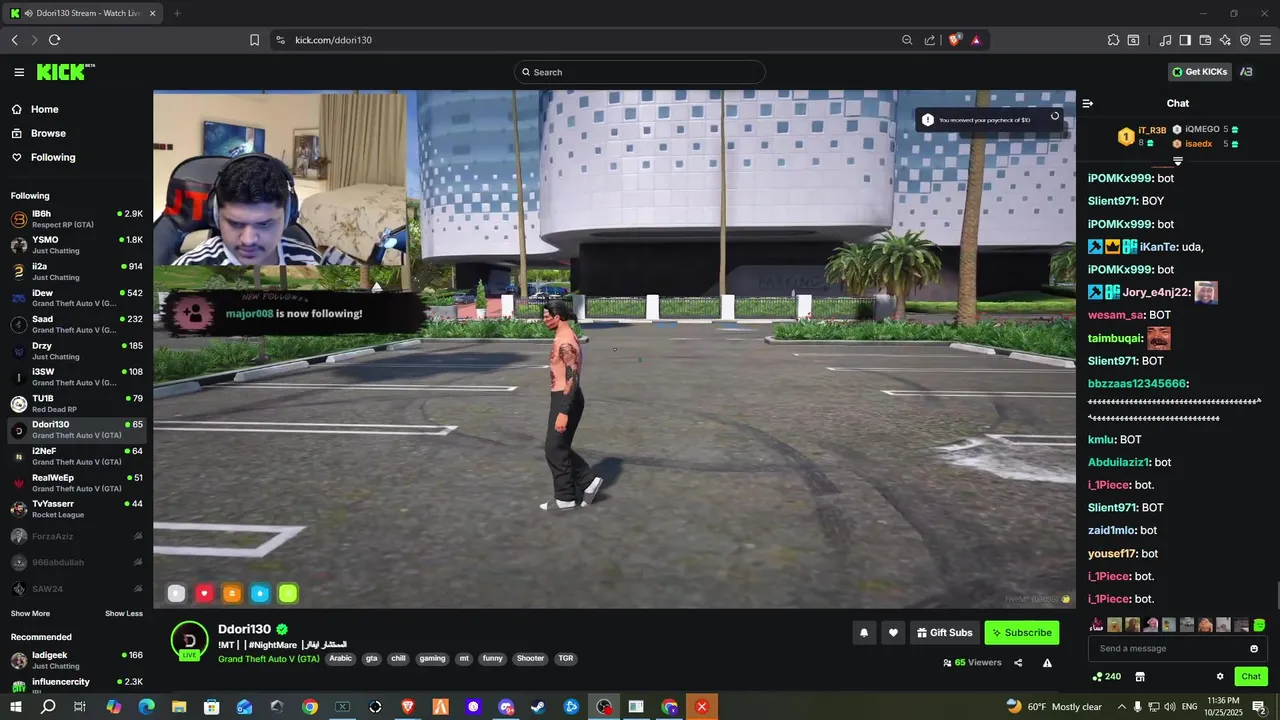
Task: Open the weather widget in taskbar
Action: point(1053,707)
